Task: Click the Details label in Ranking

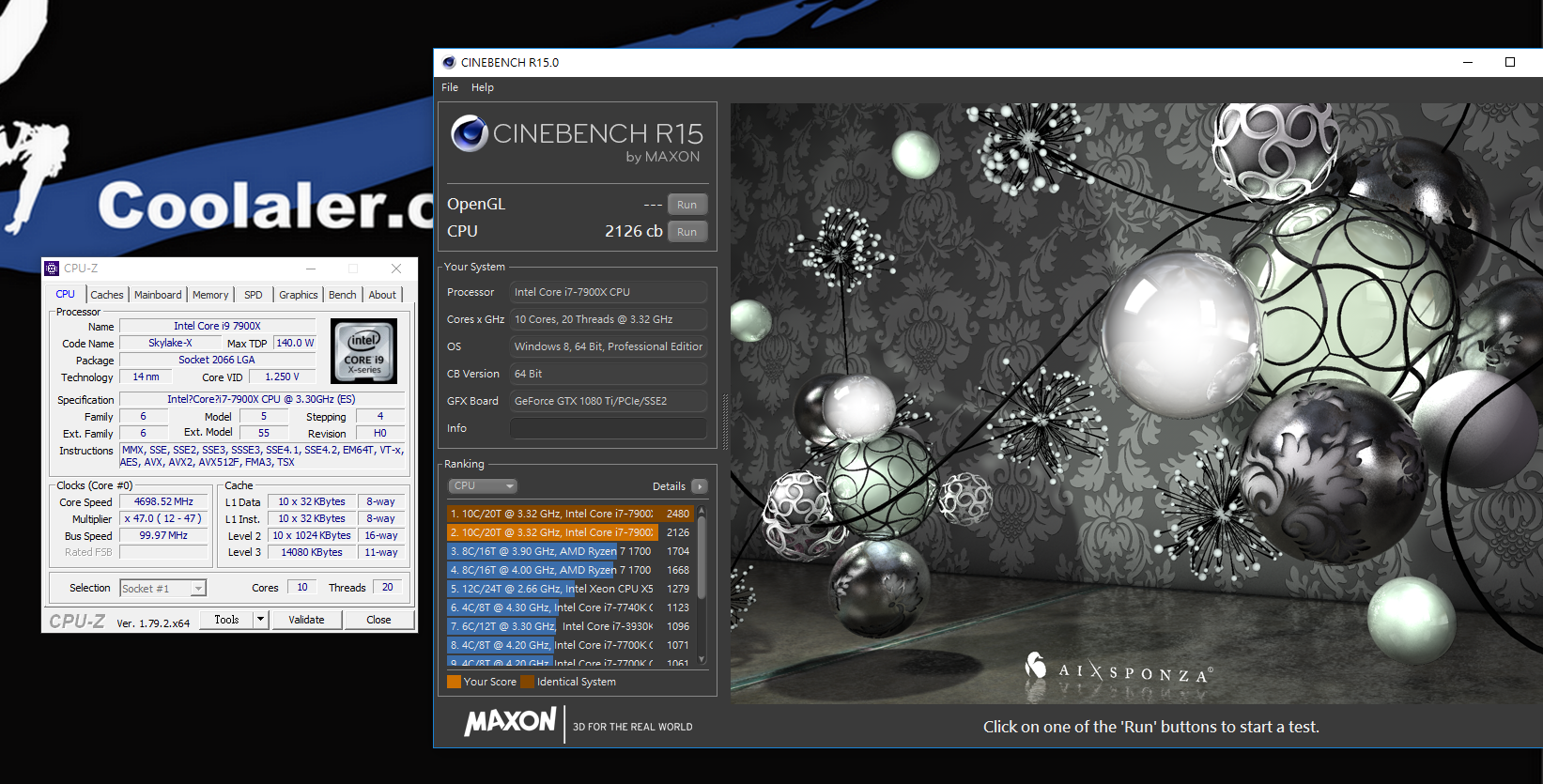Action: pos(669,486)
